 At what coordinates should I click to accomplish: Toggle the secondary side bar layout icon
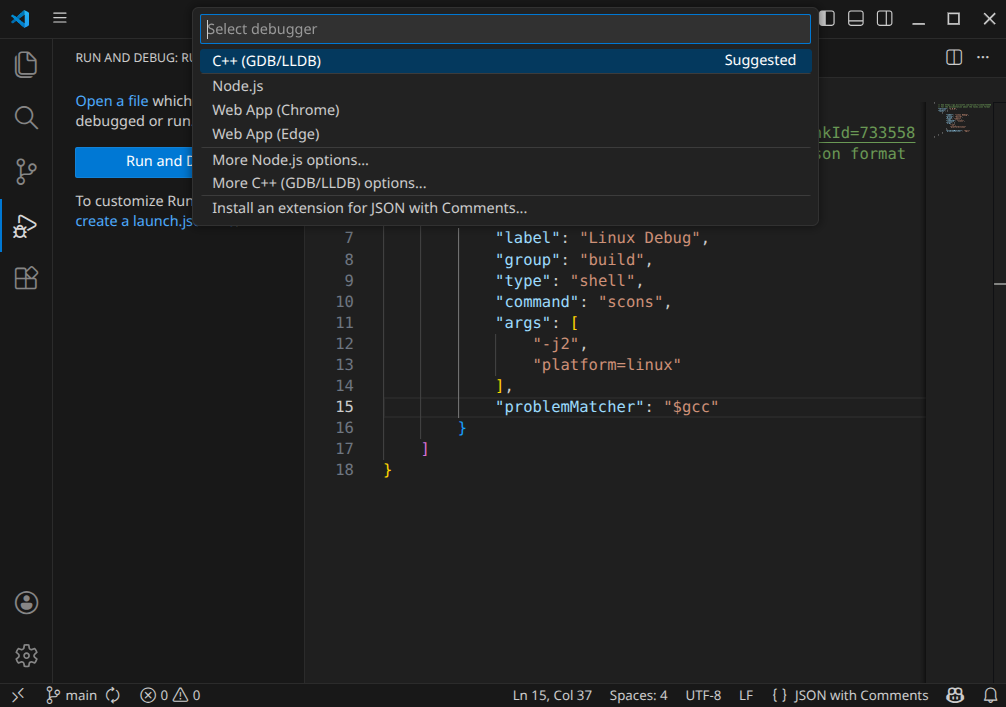885,19
